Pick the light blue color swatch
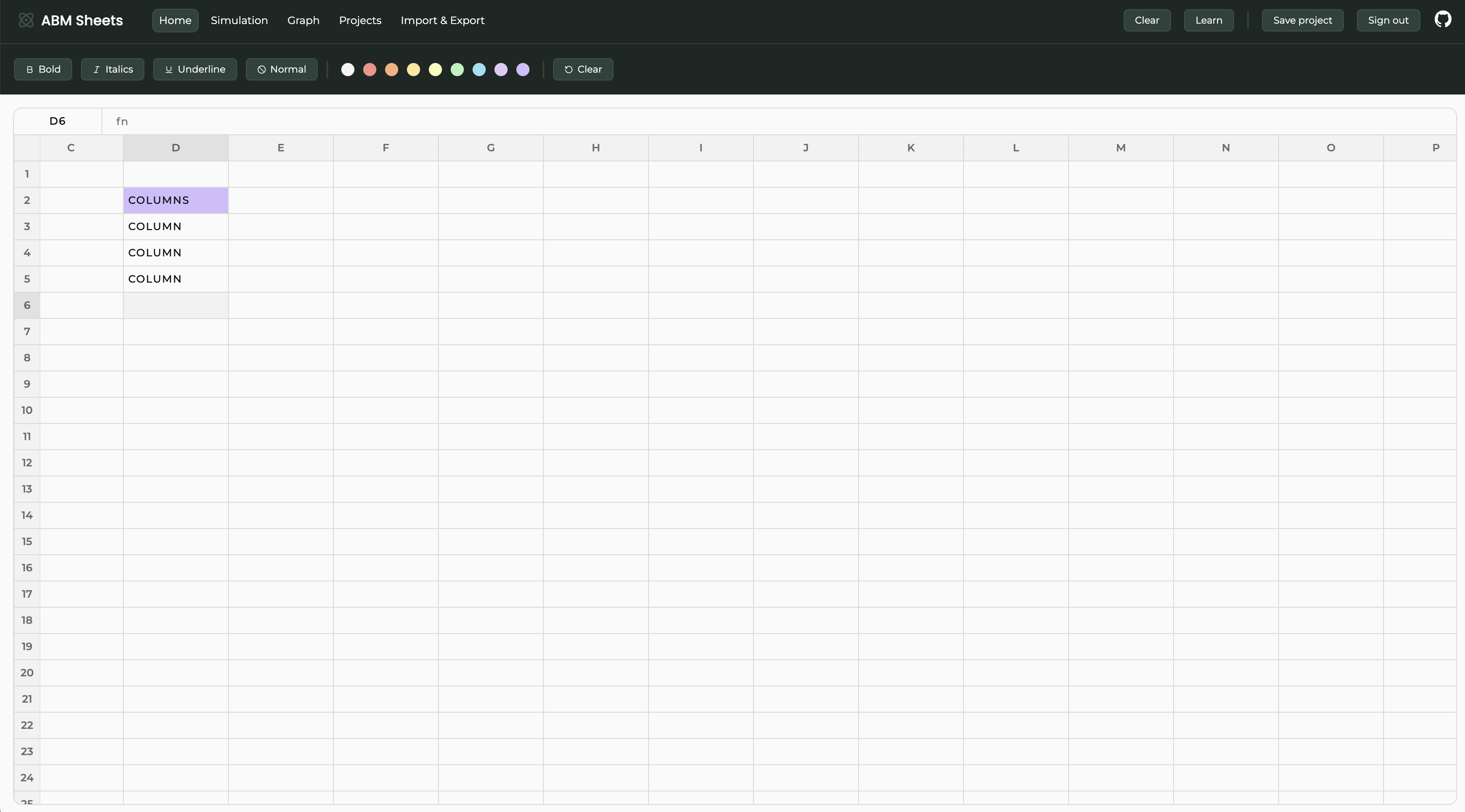The height and width of the screenshot is (812, 1465). [479, 70]
